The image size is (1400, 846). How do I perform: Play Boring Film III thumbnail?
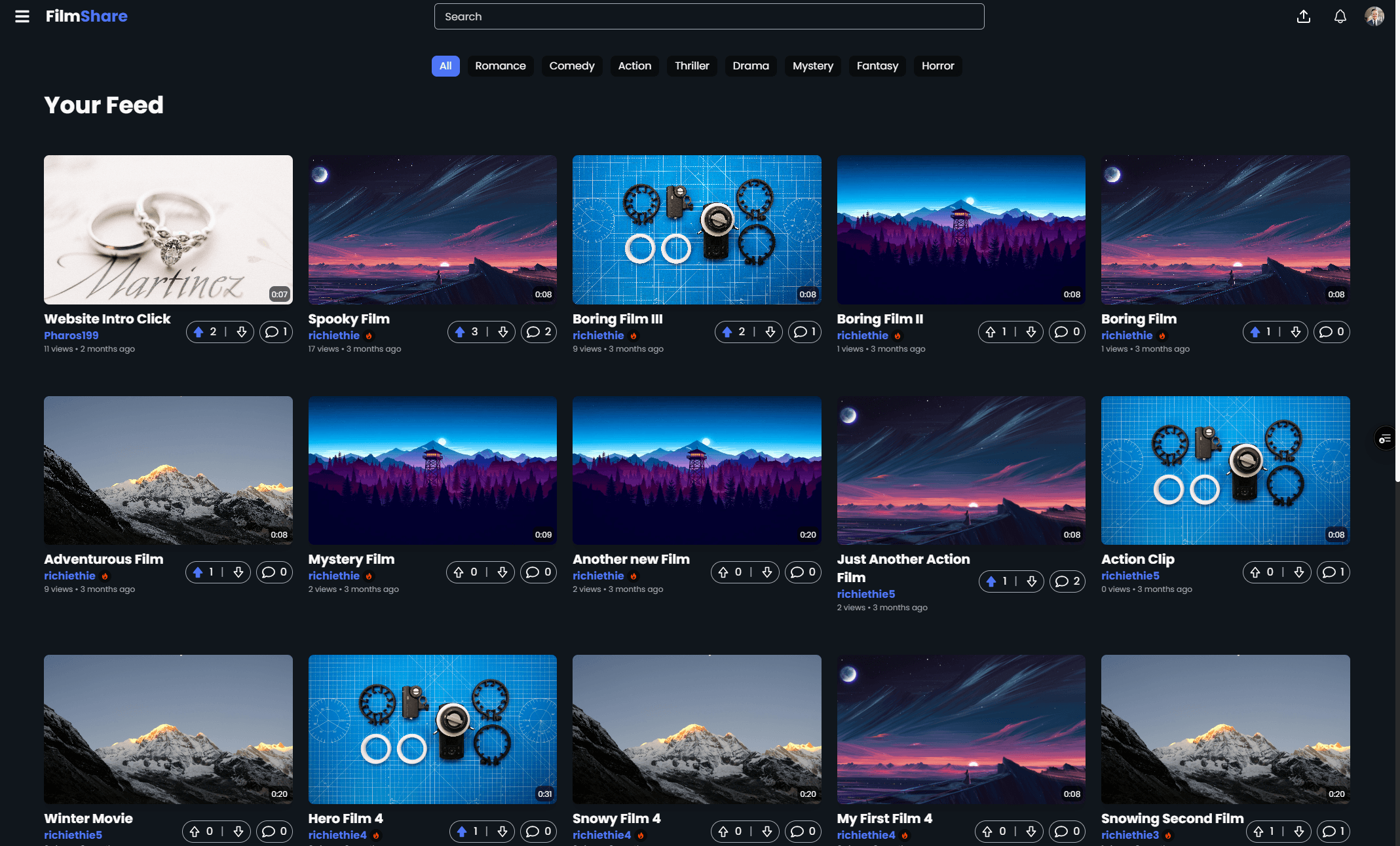(697, 230)
